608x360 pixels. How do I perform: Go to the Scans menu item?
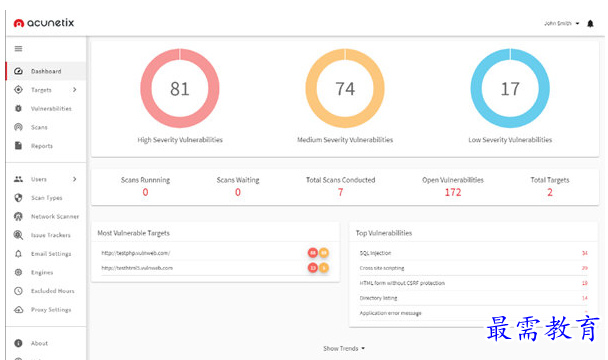[46, 127]
